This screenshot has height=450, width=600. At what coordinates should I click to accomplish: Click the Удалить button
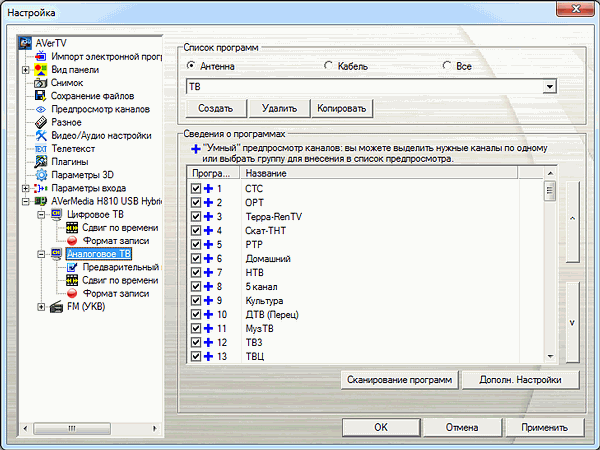click(279, 109)
